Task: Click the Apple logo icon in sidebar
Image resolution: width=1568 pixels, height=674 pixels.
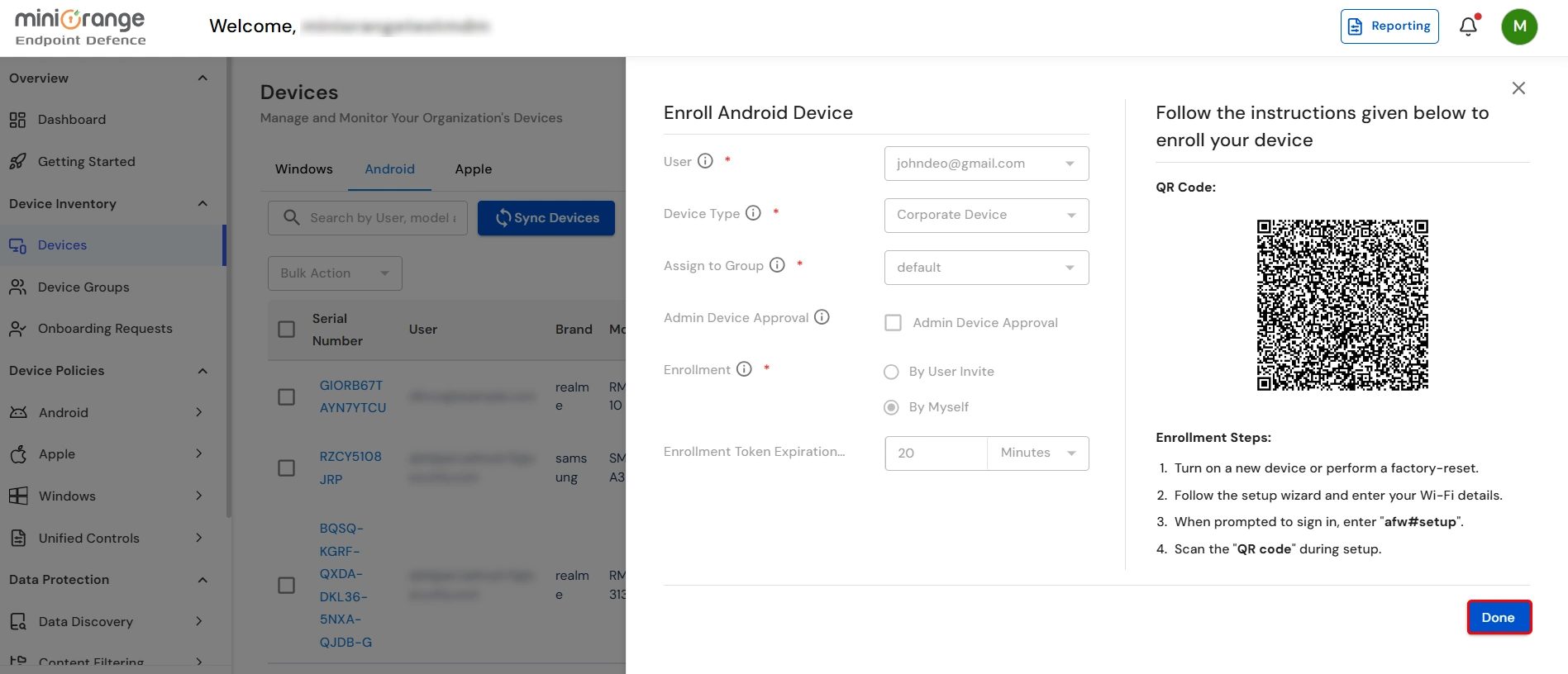Action: tap(18, 453)
